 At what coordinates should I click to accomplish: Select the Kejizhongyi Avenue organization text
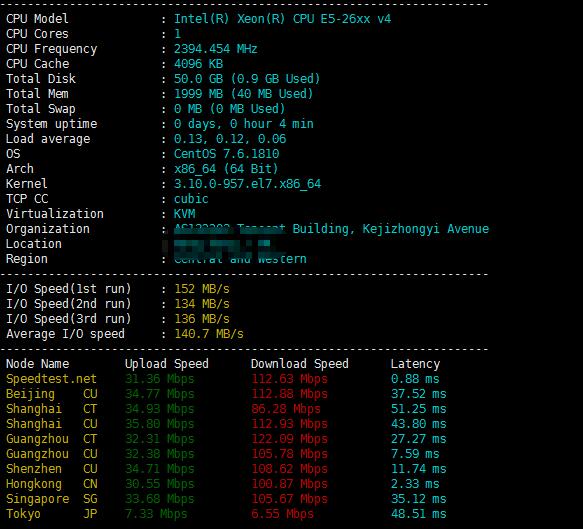click(x=425, y=229)
